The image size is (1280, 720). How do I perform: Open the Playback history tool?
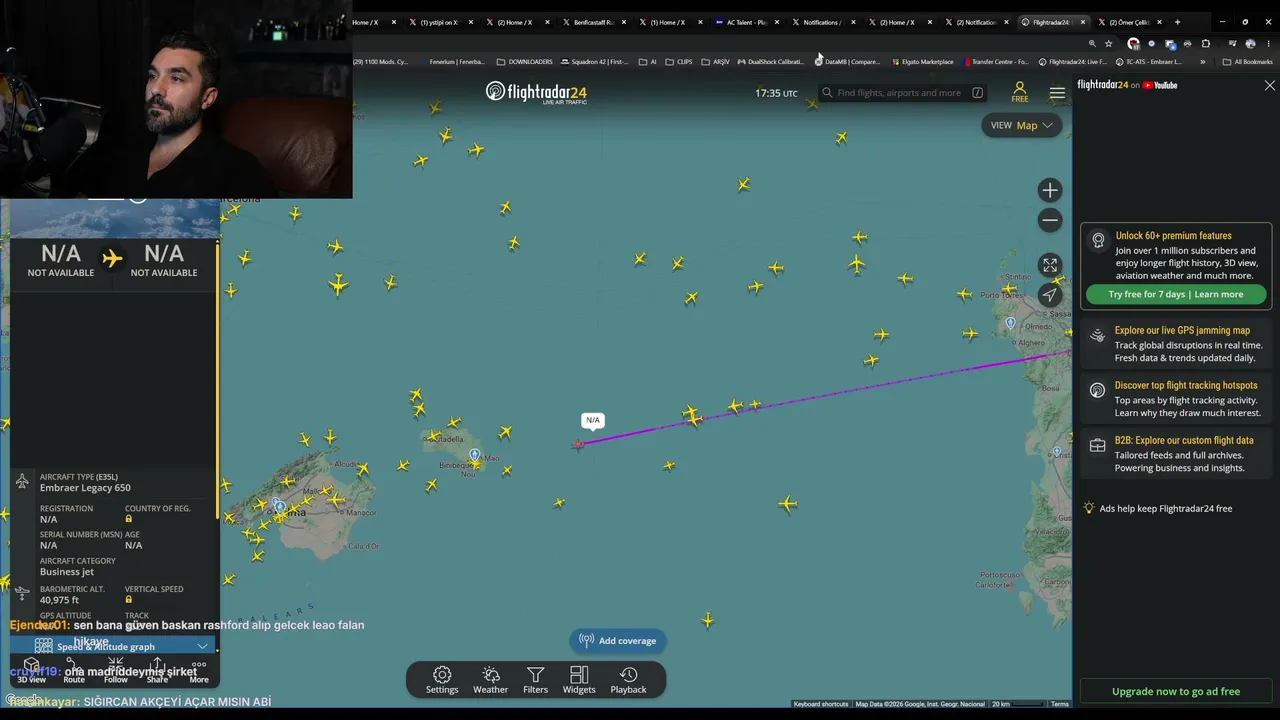628,680
